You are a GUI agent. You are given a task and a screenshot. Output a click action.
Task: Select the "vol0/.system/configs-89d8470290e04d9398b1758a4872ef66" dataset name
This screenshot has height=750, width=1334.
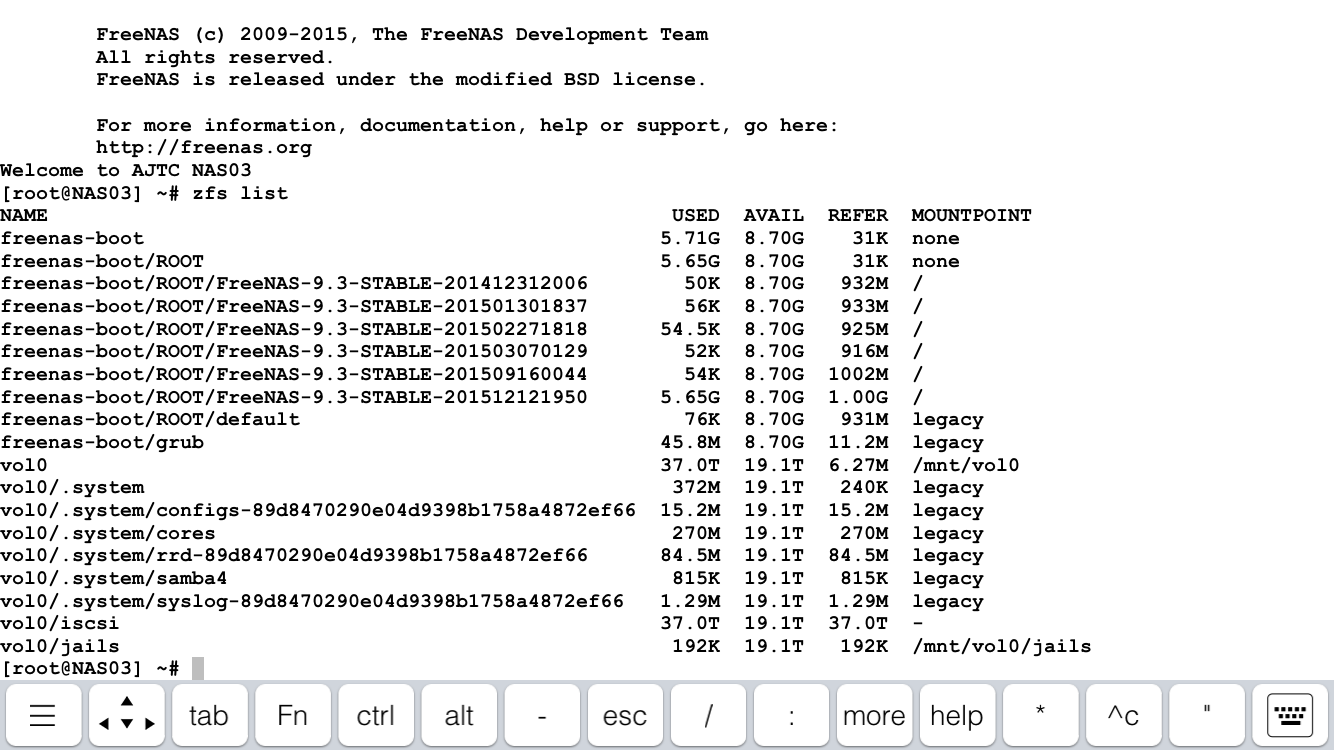[318, 510]
